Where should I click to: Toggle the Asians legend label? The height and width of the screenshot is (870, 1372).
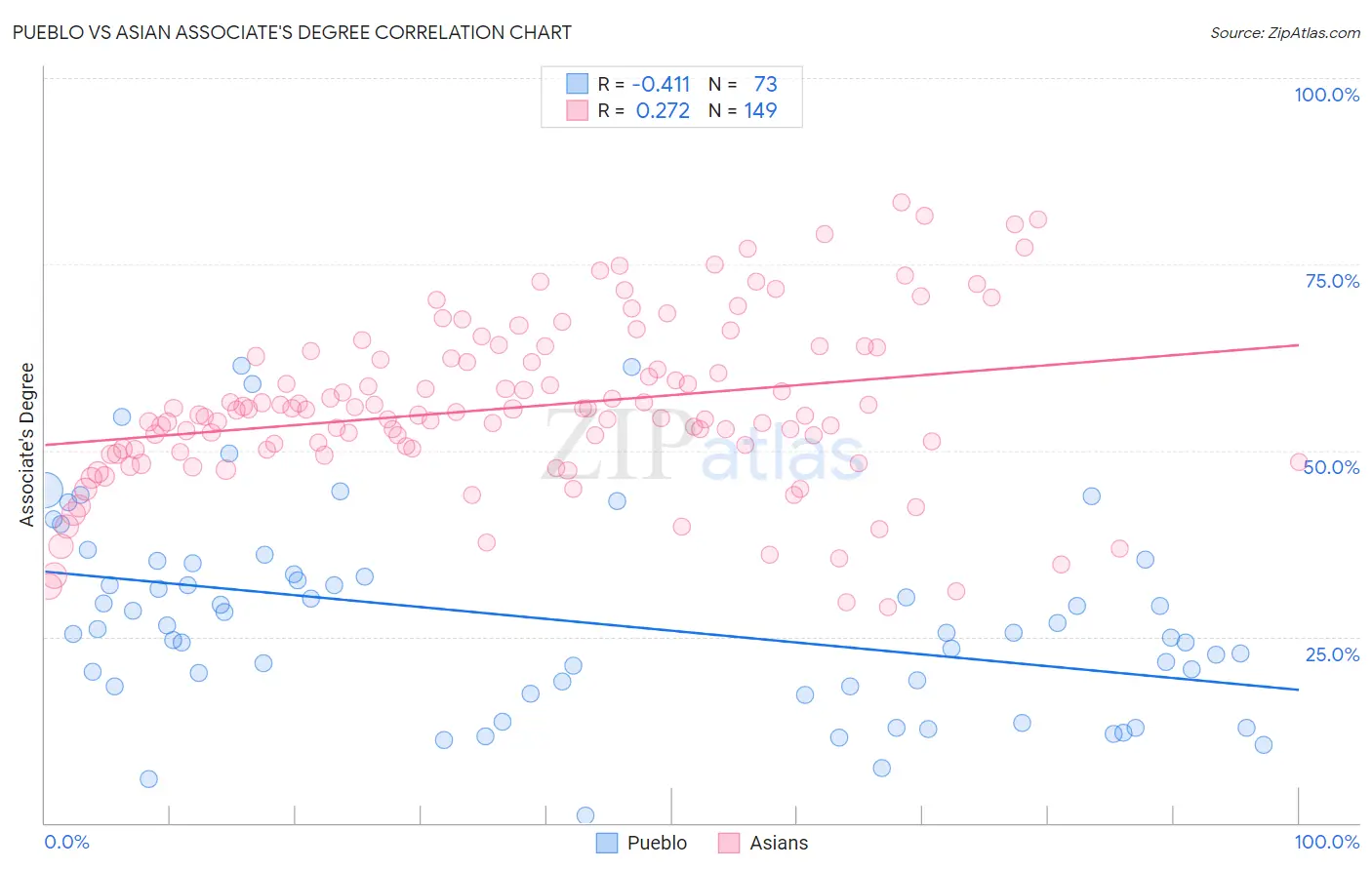coord(779,843)
